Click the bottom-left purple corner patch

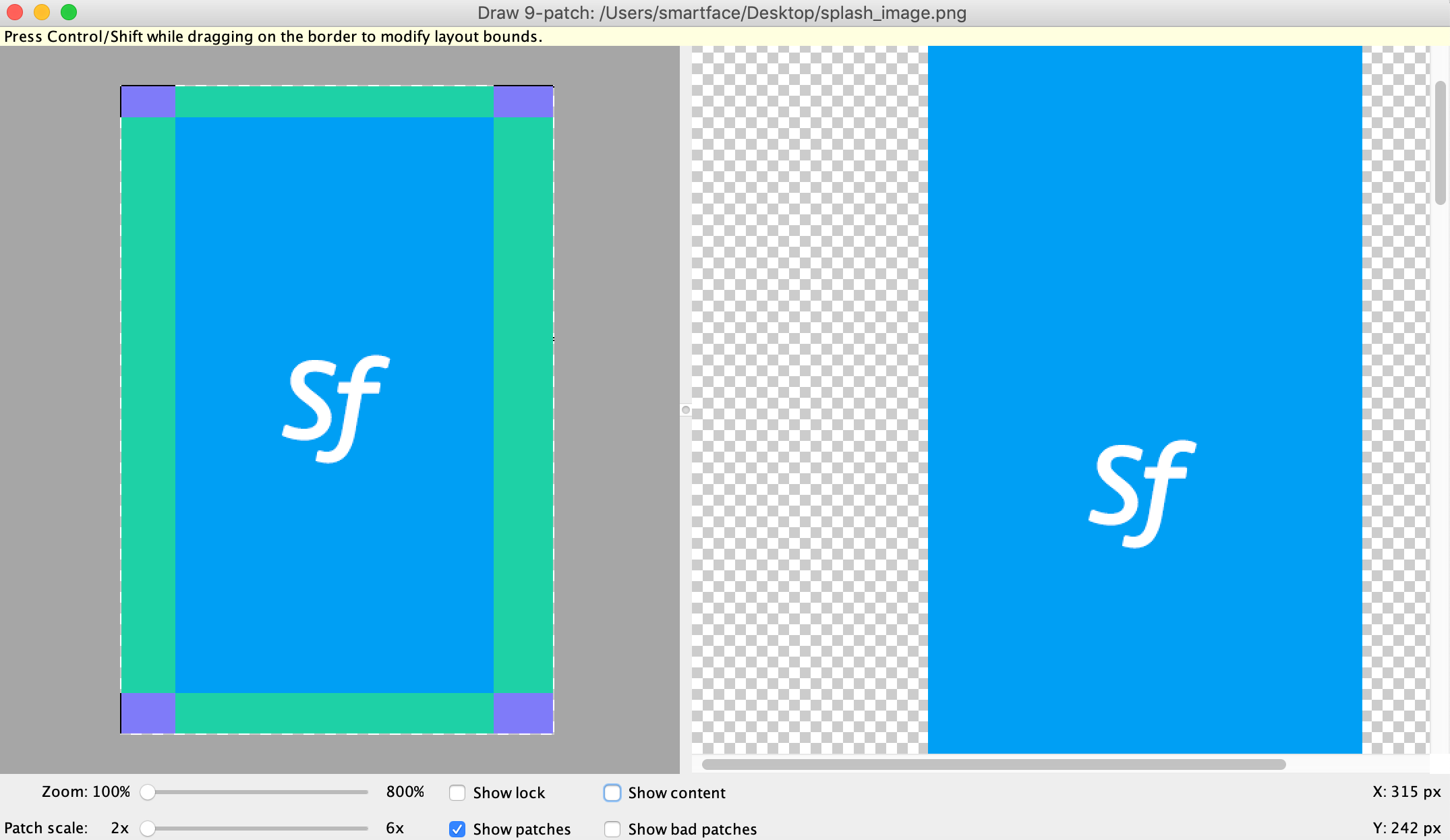point(148,713)
